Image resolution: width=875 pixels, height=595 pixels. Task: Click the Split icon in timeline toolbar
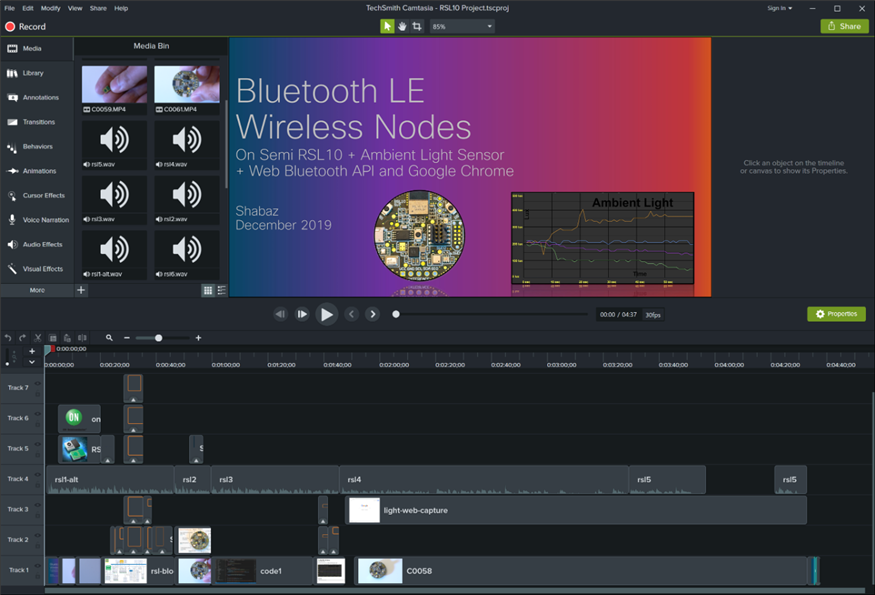pyautogui.click(x=82, y=338)
